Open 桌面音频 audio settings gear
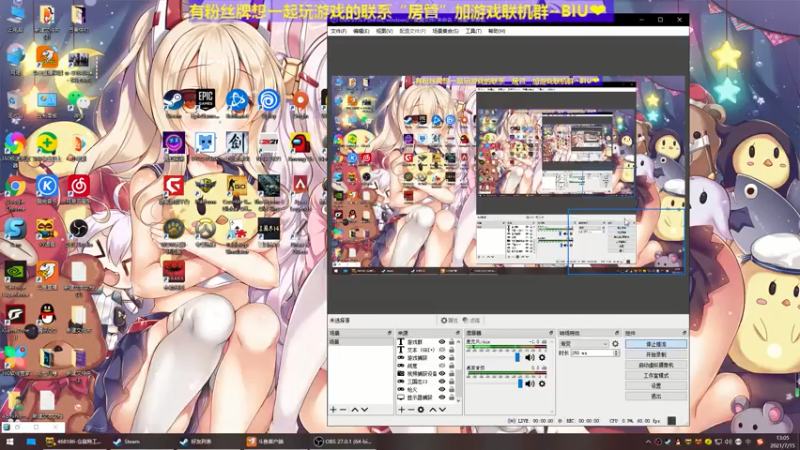The image size is (800, 450). click(542, 384)
